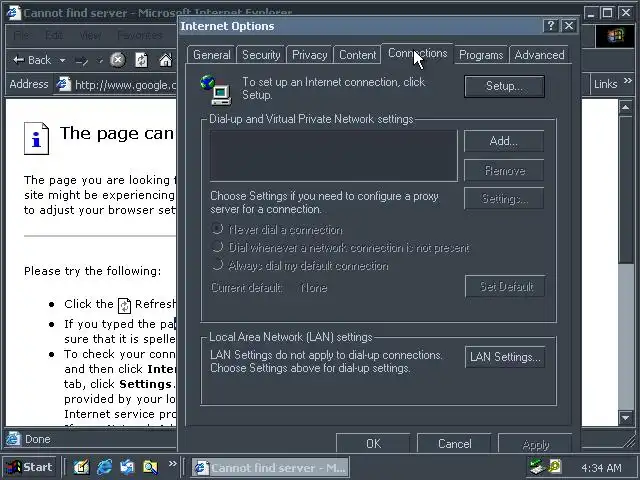This screenshot has height=480, width=640.
Task: Select Dial whenever a network connection is not present
Action: (x=217, y=247)
